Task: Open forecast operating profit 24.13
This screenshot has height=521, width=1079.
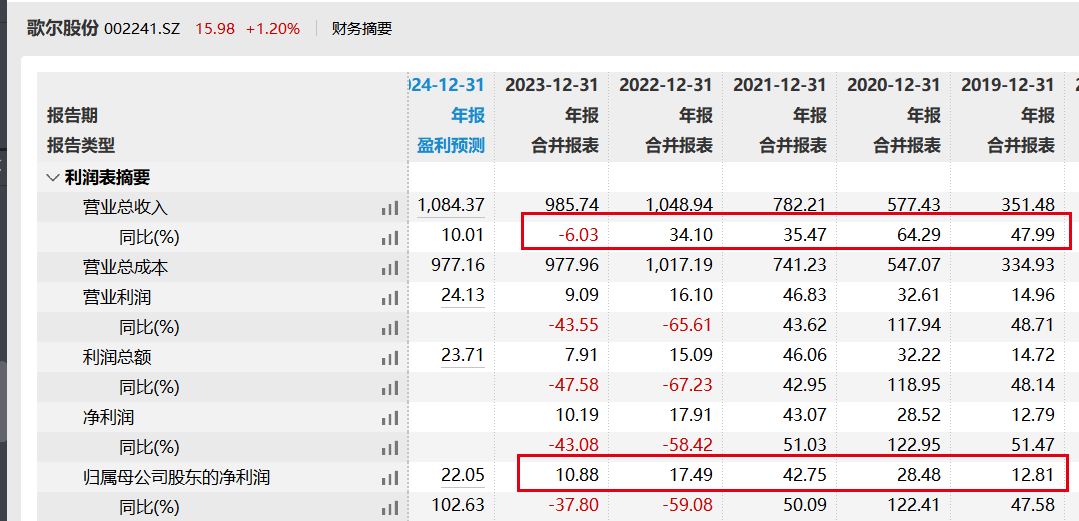Action: (x=462, y=295)
